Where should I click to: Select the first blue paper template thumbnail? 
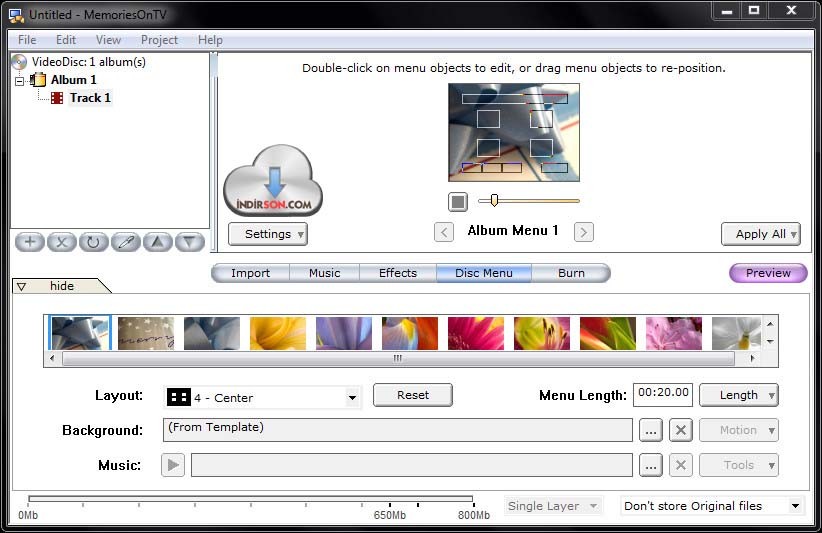tap(80, 333)
